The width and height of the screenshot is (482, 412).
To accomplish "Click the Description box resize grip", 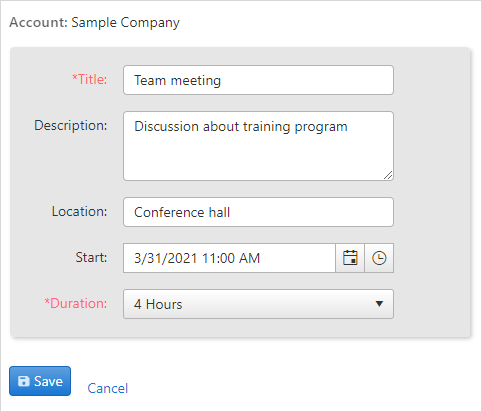I will 388,175.
